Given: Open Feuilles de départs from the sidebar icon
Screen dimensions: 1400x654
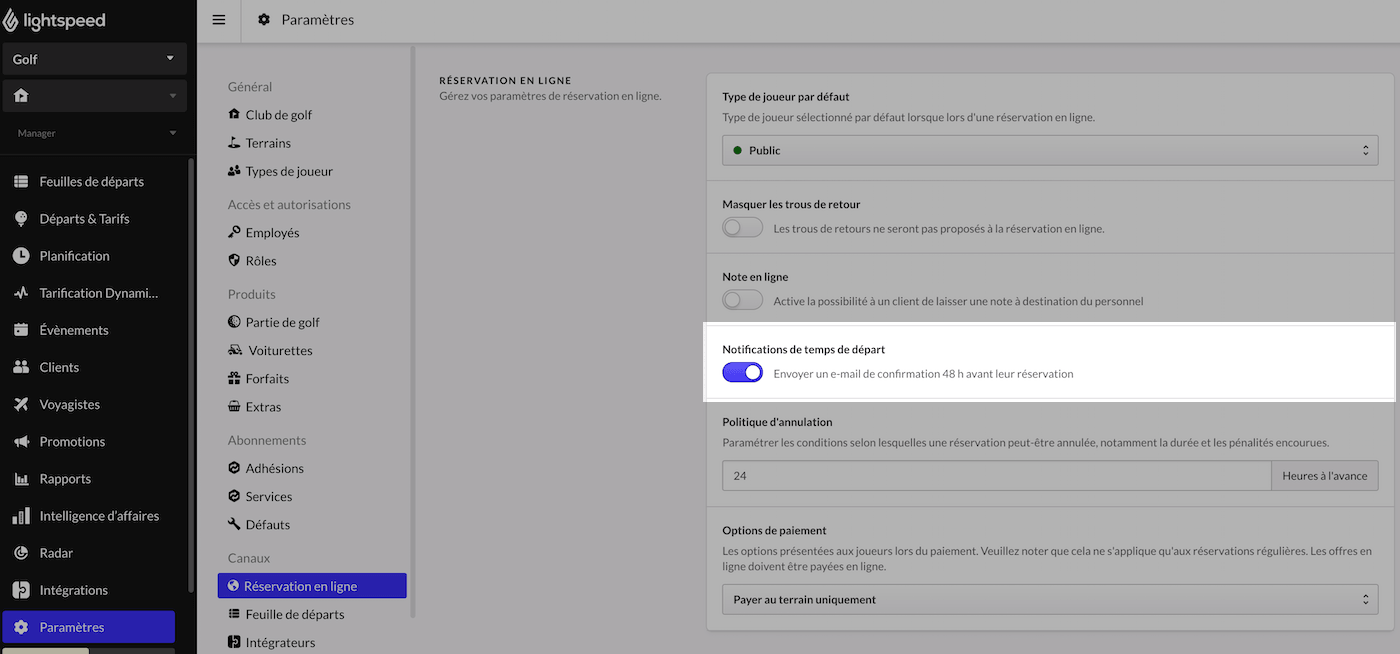Looking at the screenshot, I should point(21,182).
